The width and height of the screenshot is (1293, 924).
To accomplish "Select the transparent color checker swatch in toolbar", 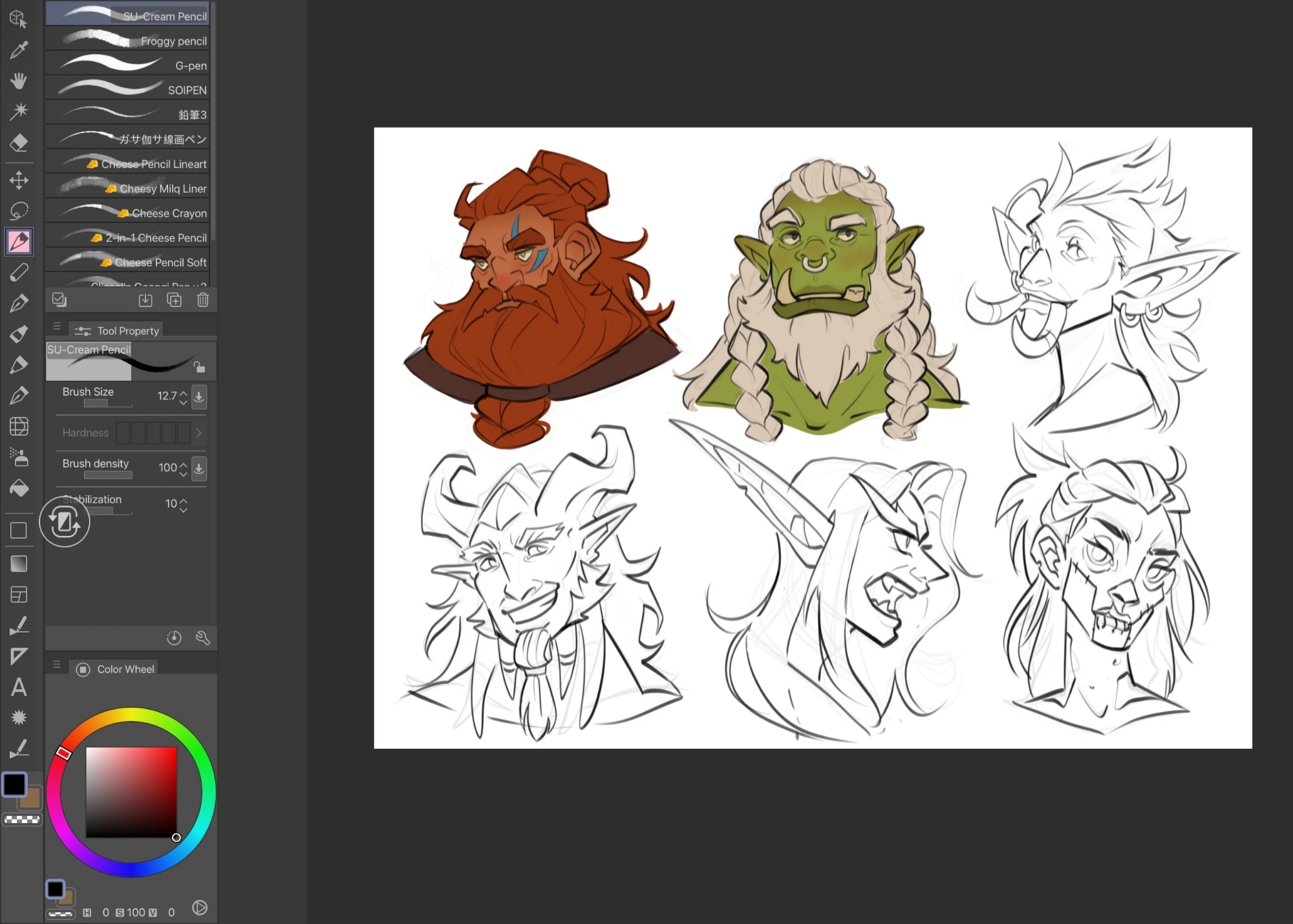I will (x=22, y=819).
